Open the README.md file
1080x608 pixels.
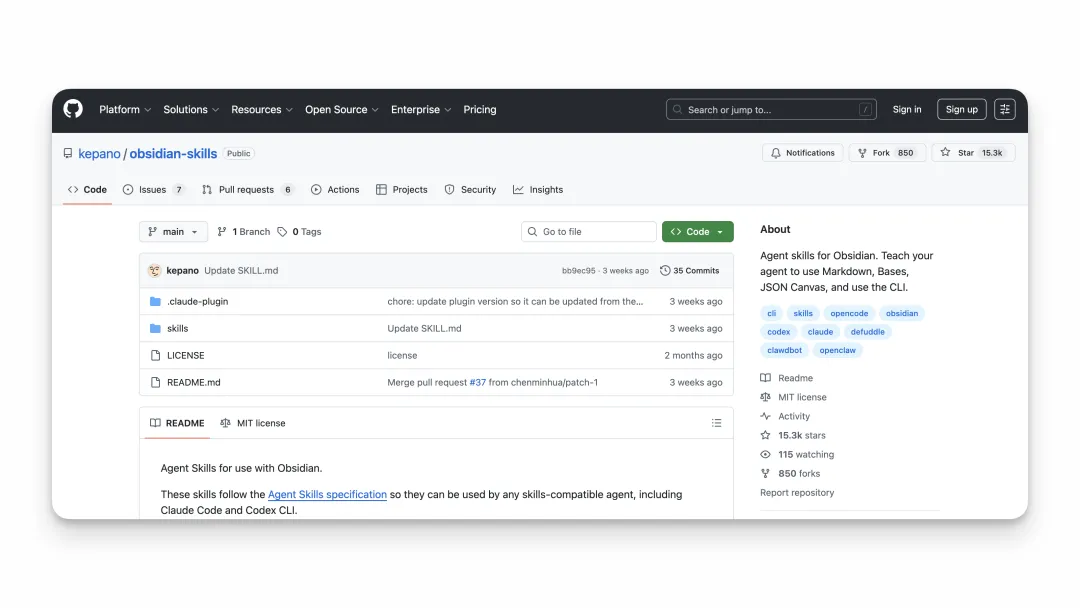tap(194, 382)
